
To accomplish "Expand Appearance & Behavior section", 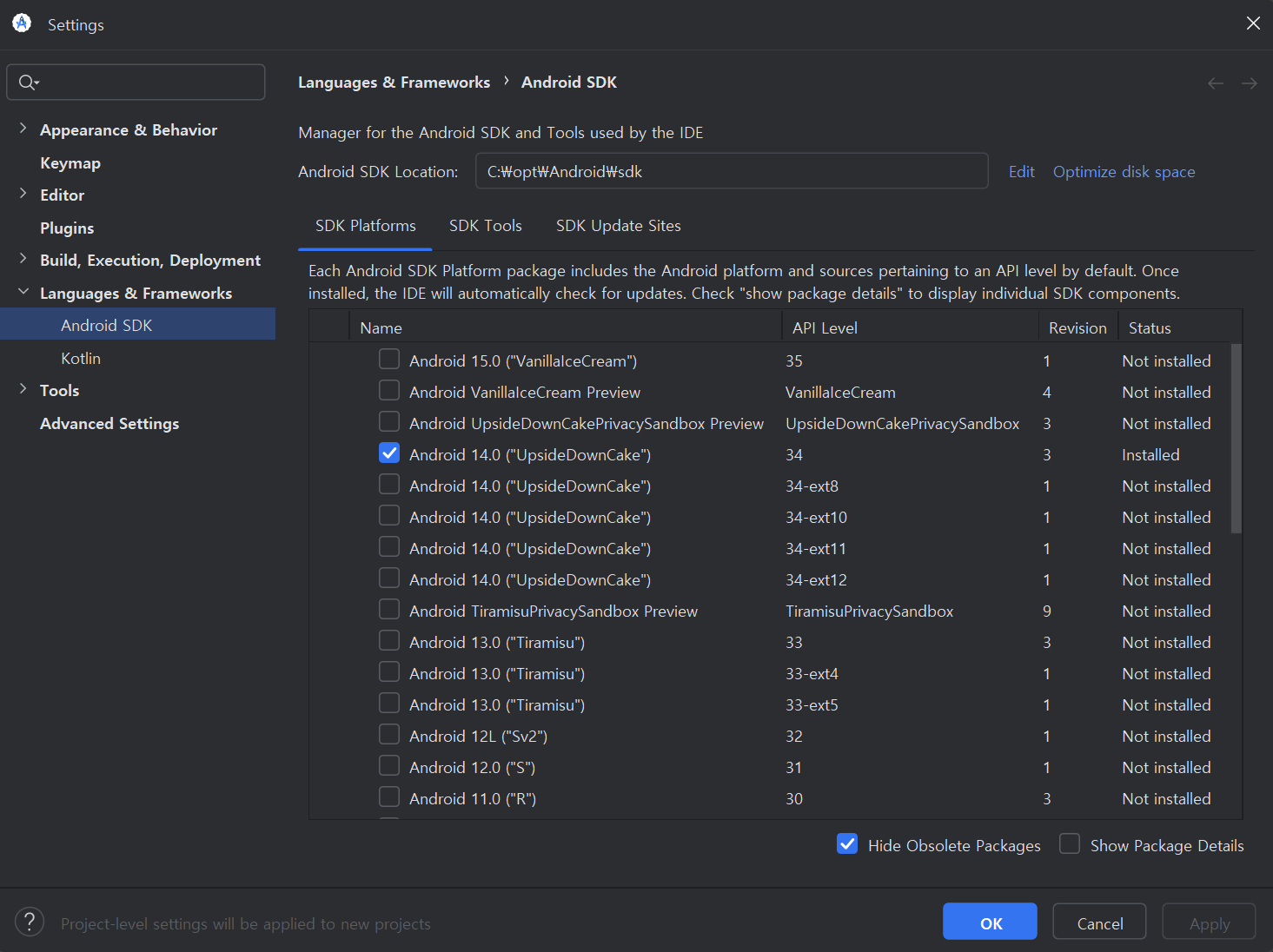I will click(23, 129).
